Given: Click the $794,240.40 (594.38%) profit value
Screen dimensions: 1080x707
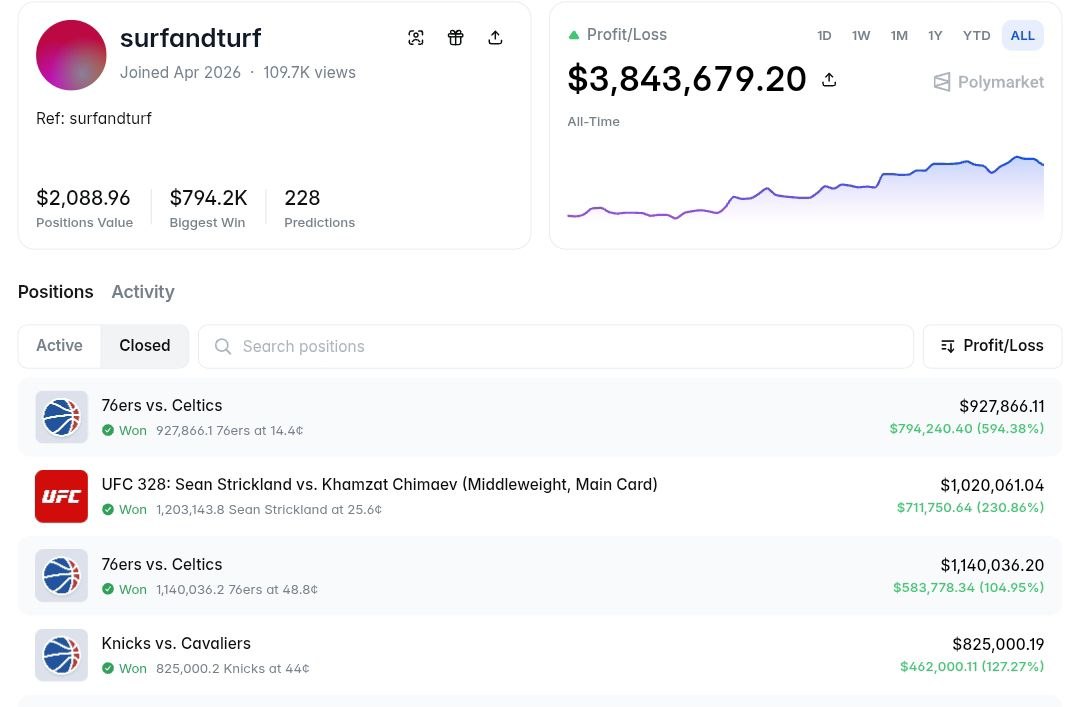Looking at the screenshot, I should click(x=966, y=429).
